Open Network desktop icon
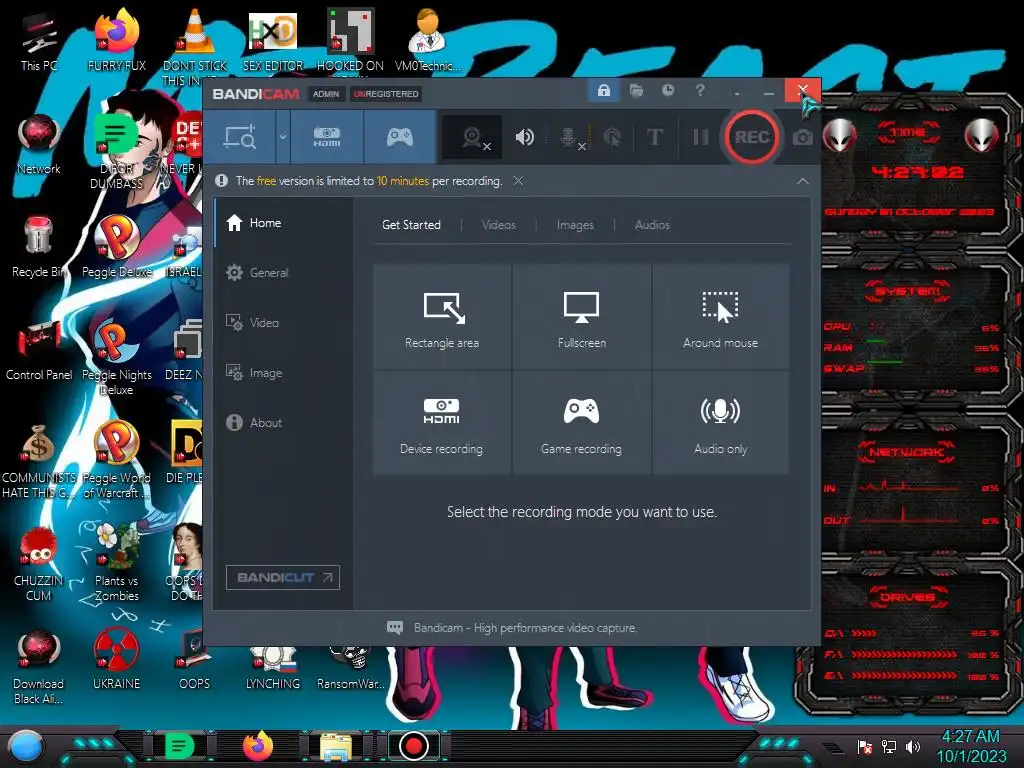Viewport: 1024px width, 768px height. pyautogui.click(x=39, y=144)
